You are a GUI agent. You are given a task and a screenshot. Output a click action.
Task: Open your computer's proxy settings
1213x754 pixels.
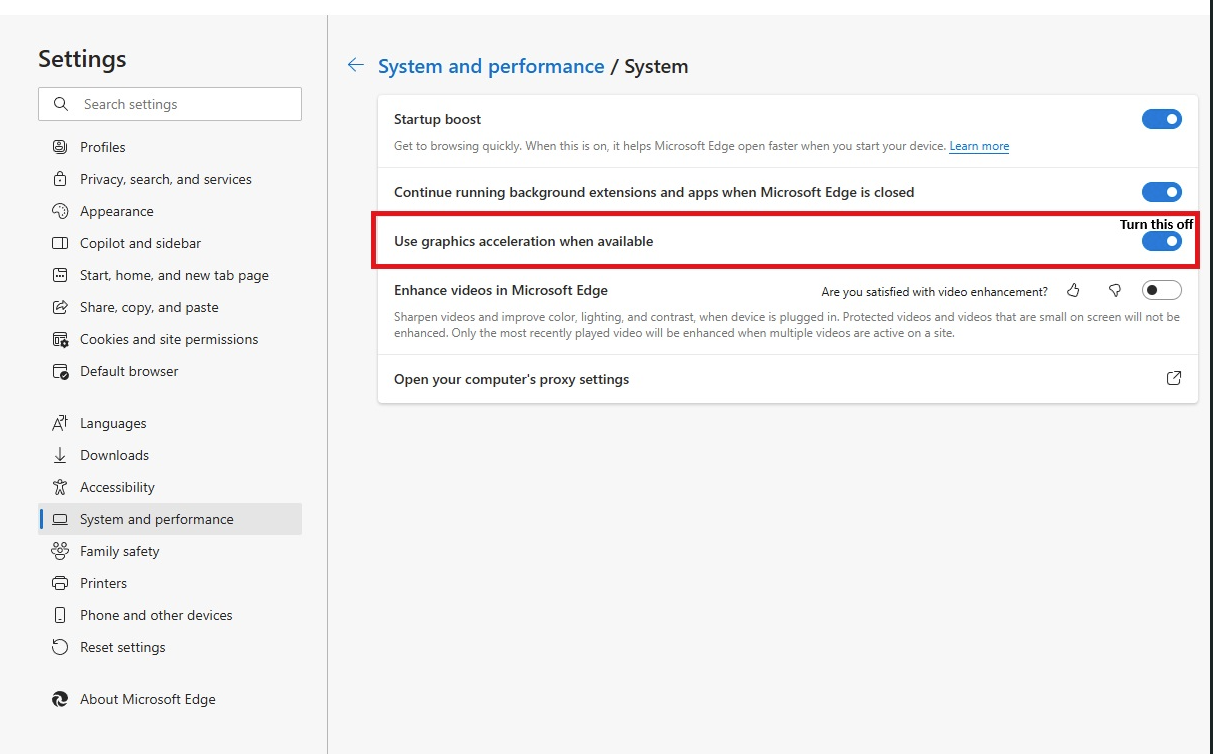(511, 379)
